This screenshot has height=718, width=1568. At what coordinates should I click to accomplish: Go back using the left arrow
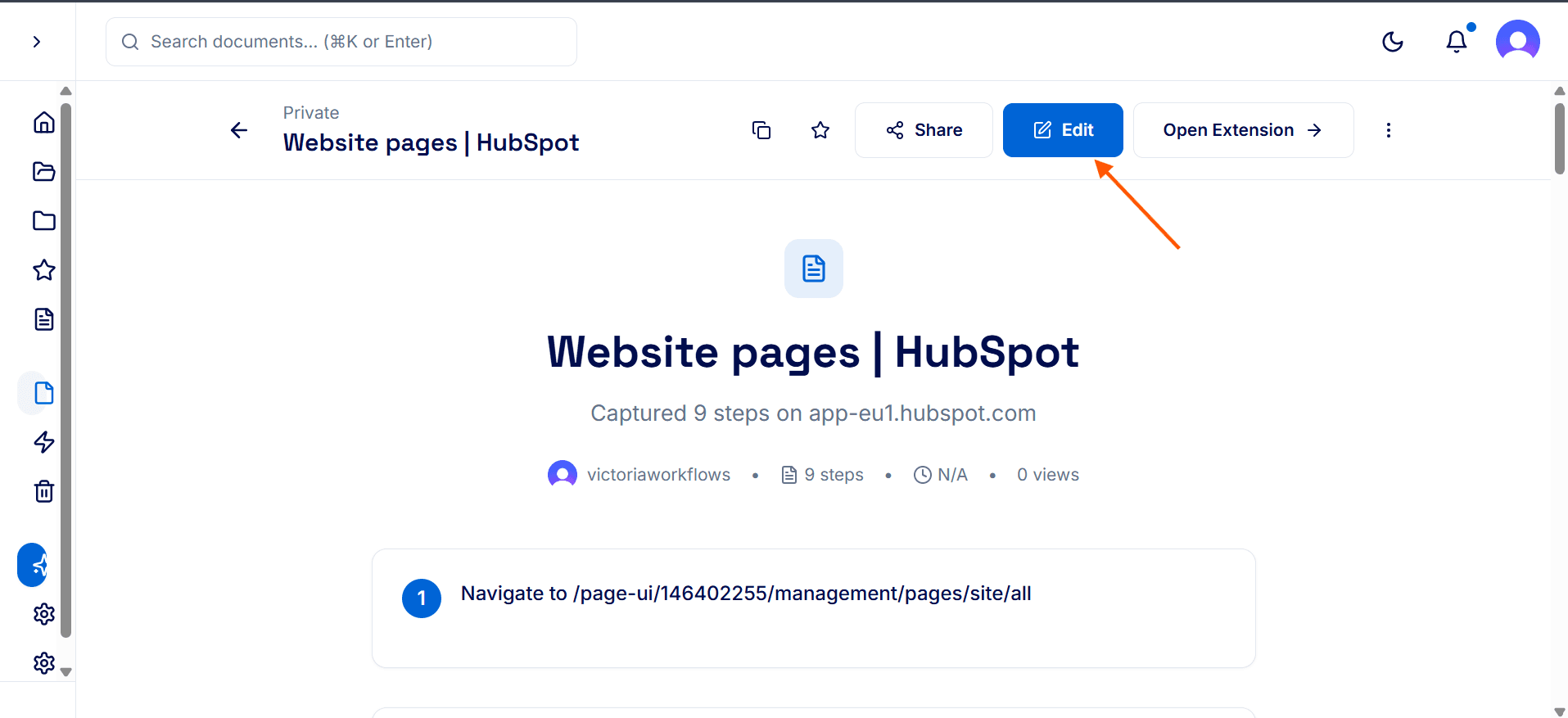pyautogui.click(x=239, y=130)
